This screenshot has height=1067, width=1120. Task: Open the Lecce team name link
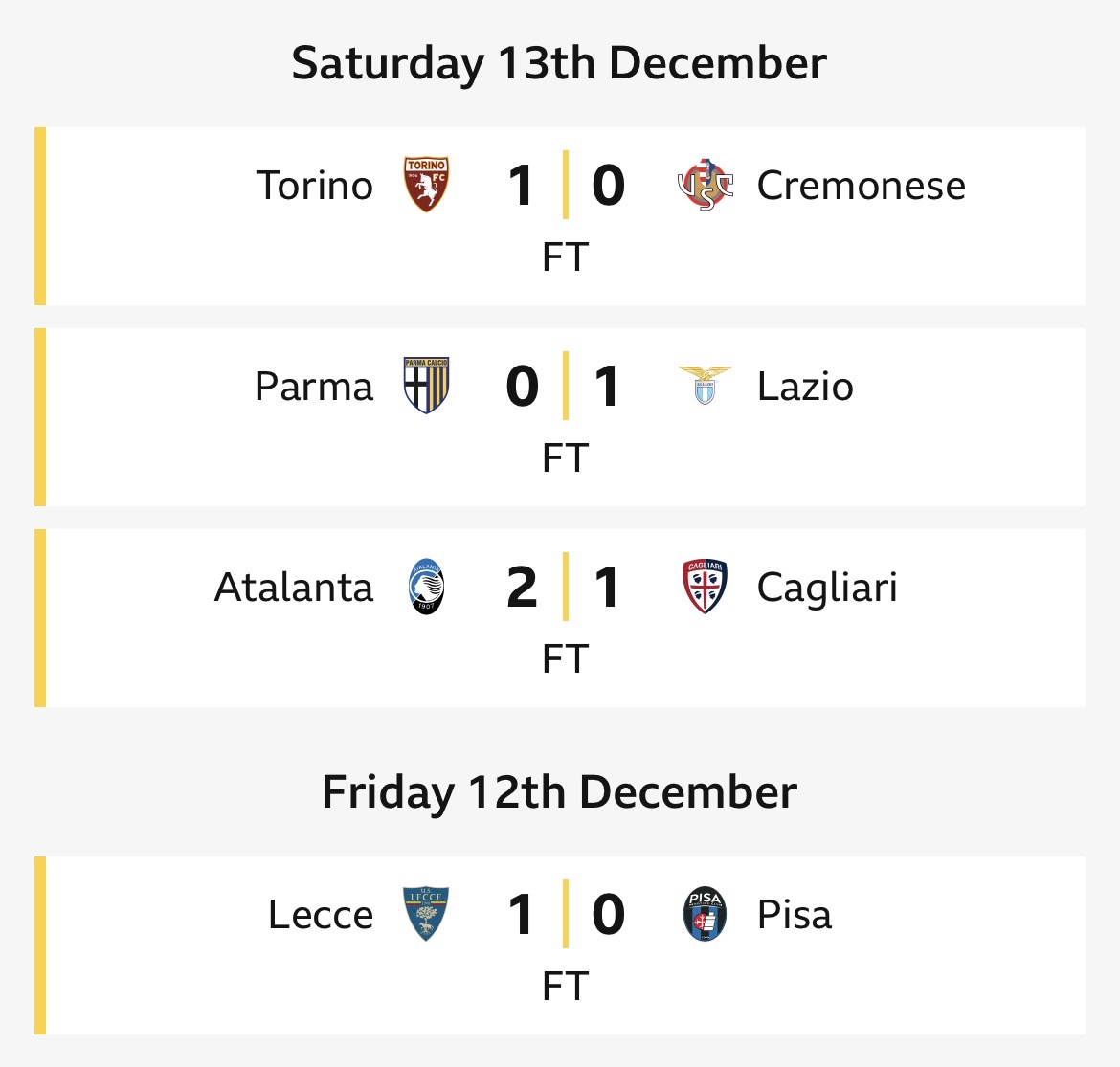pos(321,915)
